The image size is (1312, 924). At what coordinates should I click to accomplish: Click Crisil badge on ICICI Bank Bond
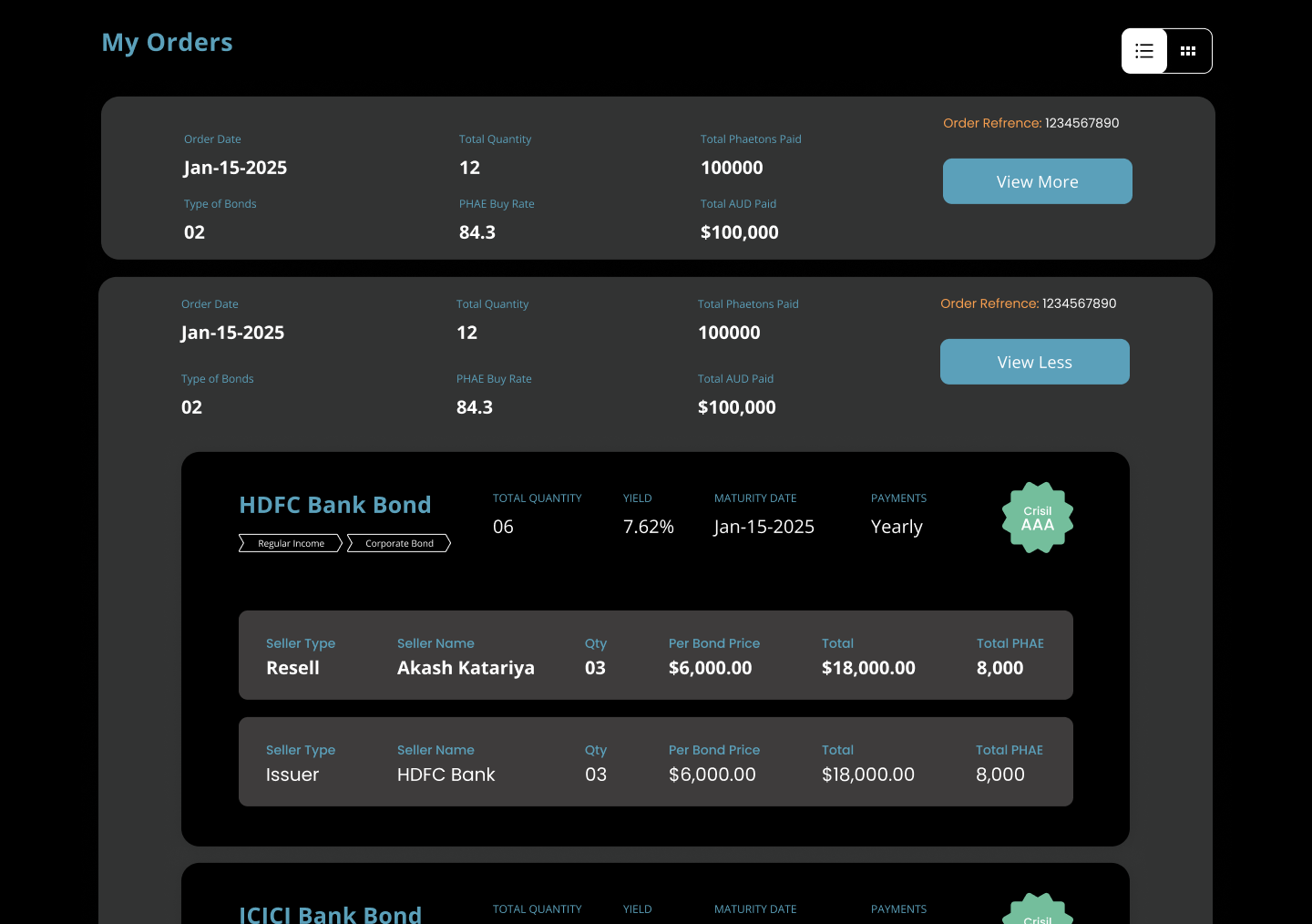click(1037, 911)
